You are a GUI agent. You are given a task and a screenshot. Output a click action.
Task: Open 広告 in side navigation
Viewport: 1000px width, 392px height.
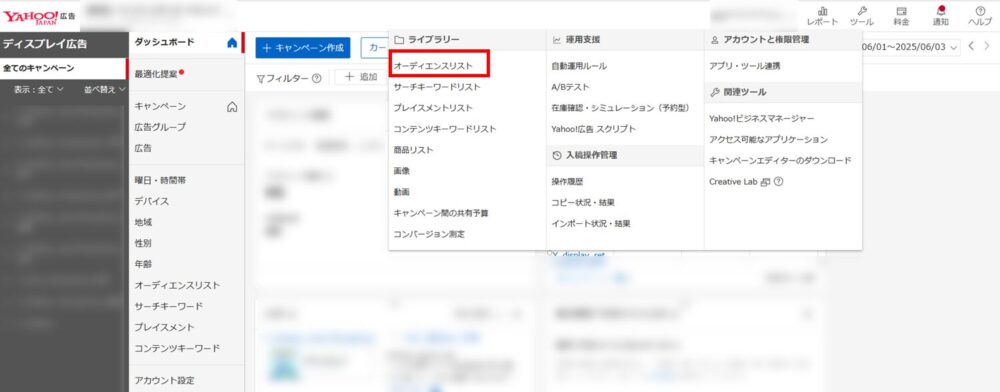coord(143,148)
